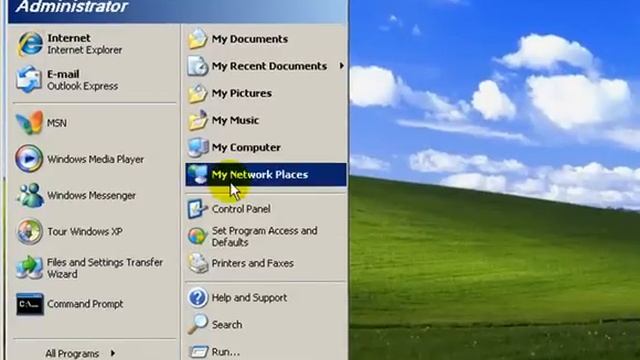This screenshot has width=640, height=360.
Task: Choose the My Computer label
Action: click(246, 147)
